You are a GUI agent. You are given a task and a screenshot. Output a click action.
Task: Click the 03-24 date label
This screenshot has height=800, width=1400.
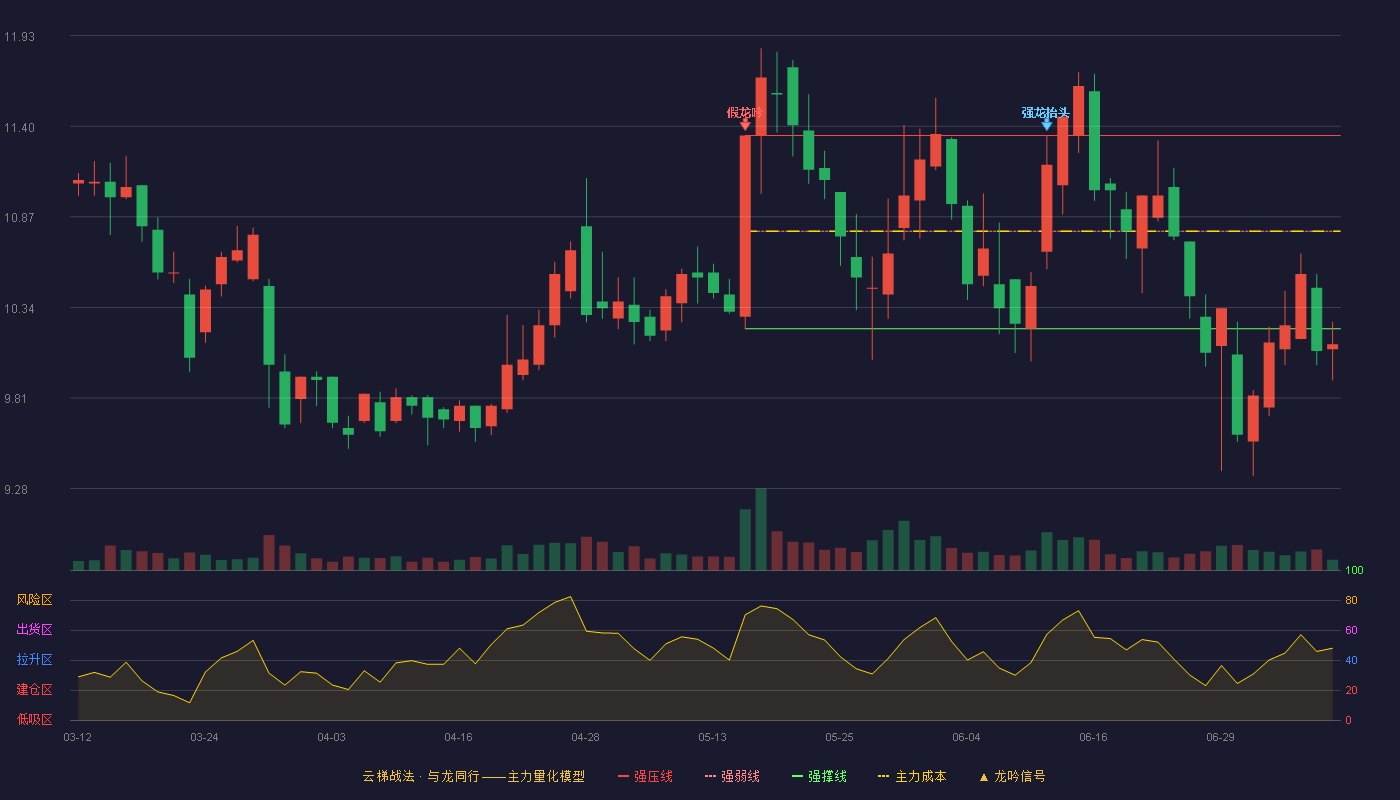tap(204, 737)
